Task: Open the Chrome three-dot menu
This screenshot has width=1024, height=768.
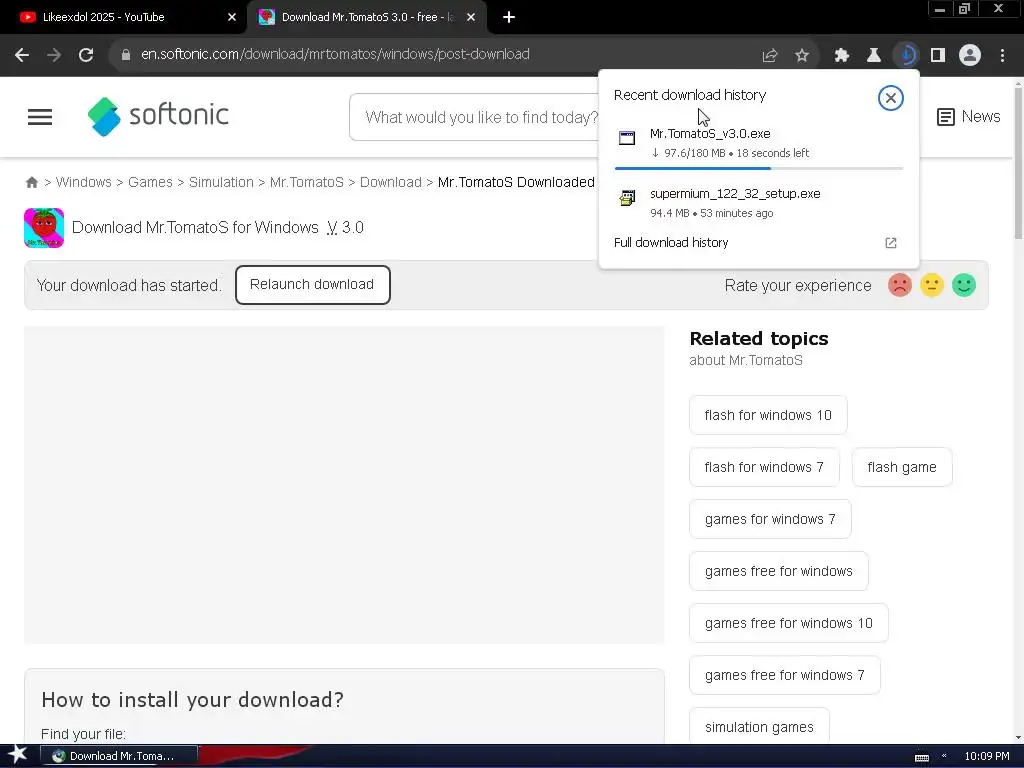Action: pyautogui.click(x=1002, y=56)
